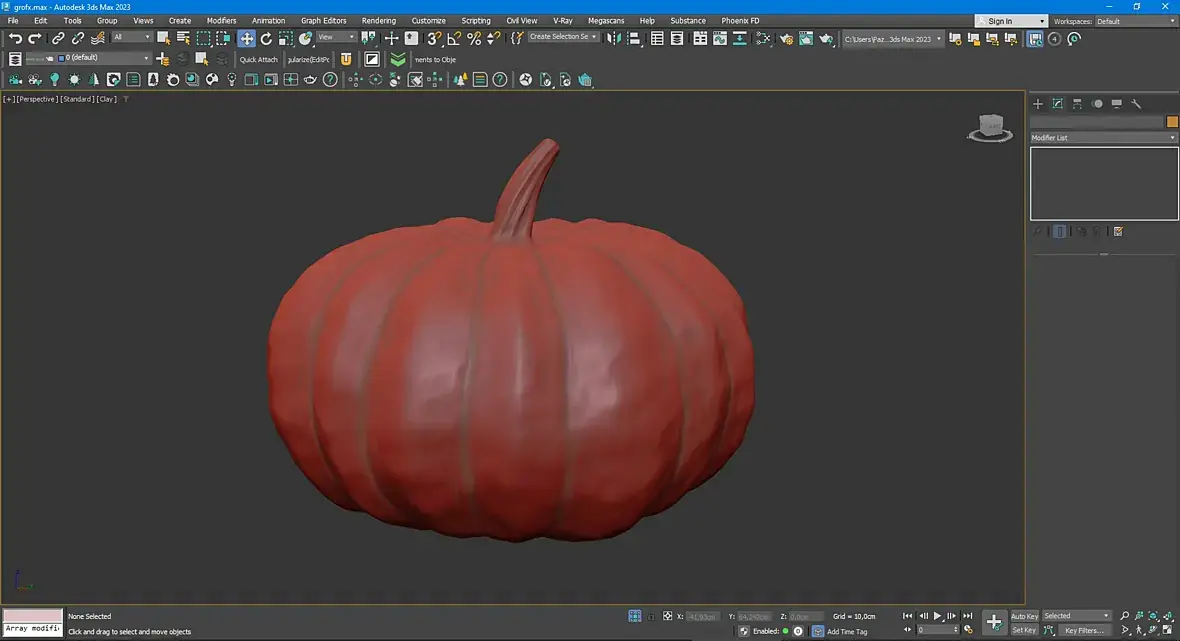
Task: Click the orange object color swatch
Action: pos(1172,122)
